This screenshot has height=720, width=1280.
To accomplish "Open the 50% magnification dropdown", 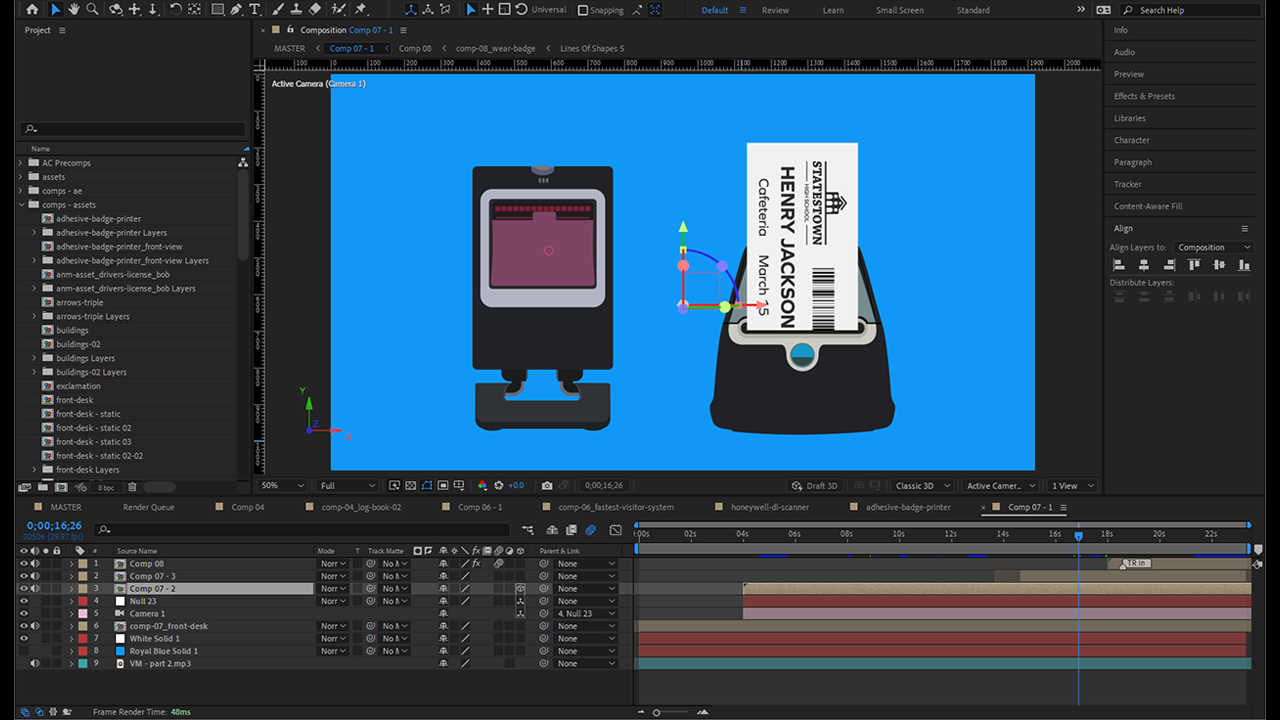I will (282, 486).
